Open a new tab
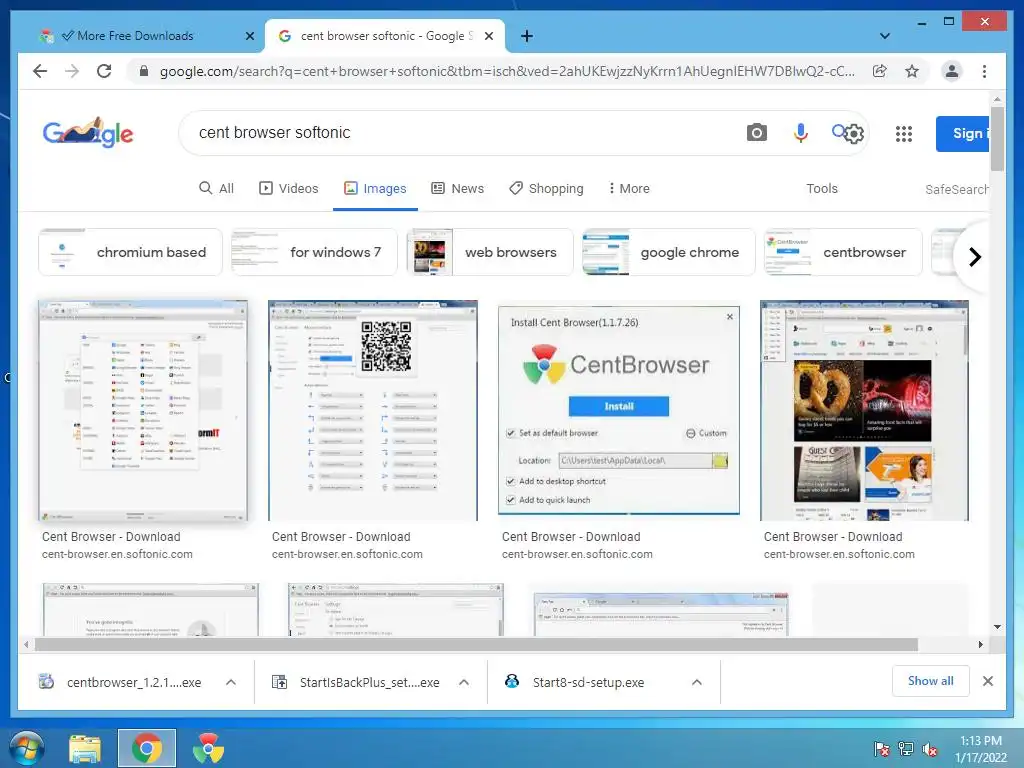 coord(527,36)
